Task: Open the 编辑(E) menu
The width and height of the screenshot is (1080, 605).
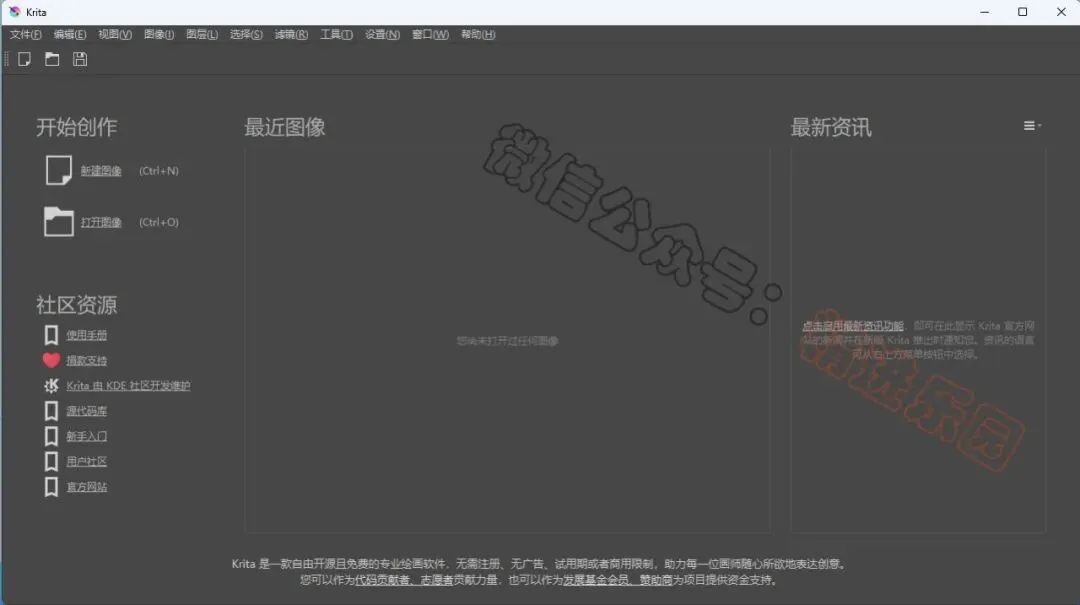Action: tap(70, 34)
